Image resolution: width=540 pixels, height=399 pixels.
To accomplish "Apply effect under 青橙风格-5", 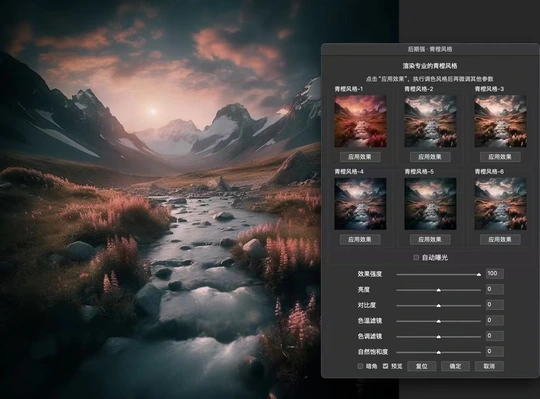I will 430,240.
